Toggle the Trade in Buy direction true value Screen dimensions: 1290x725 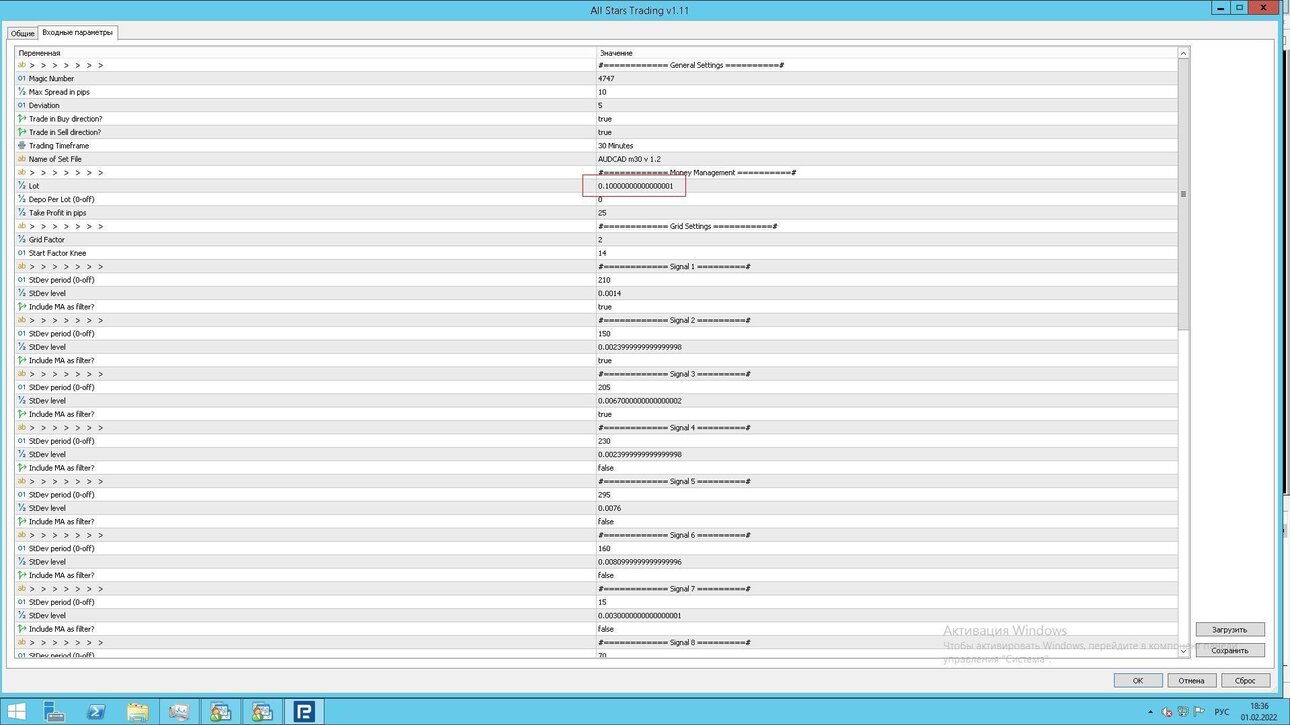tap(605, 119)
